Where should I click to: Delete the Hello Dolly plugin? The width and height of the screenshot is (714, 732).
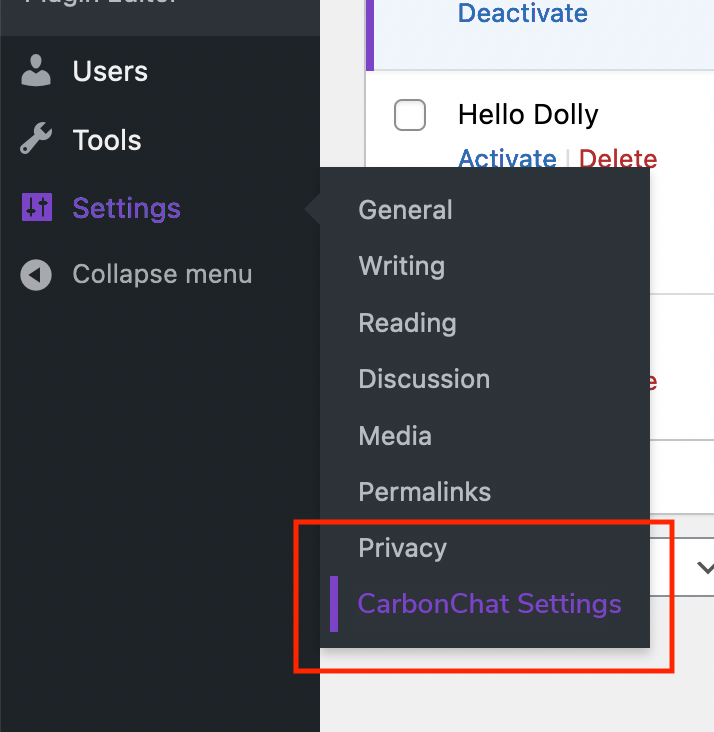coord(618,159)
